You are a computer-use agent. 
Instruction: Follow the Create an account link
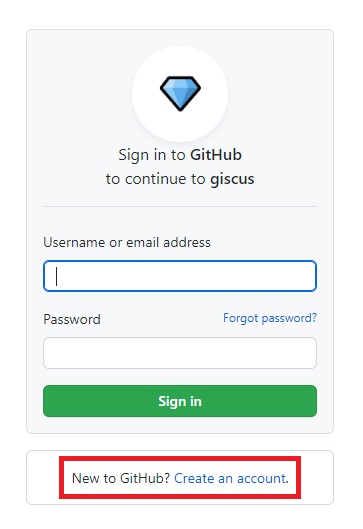pyautogui.click(x=229, y=478)
